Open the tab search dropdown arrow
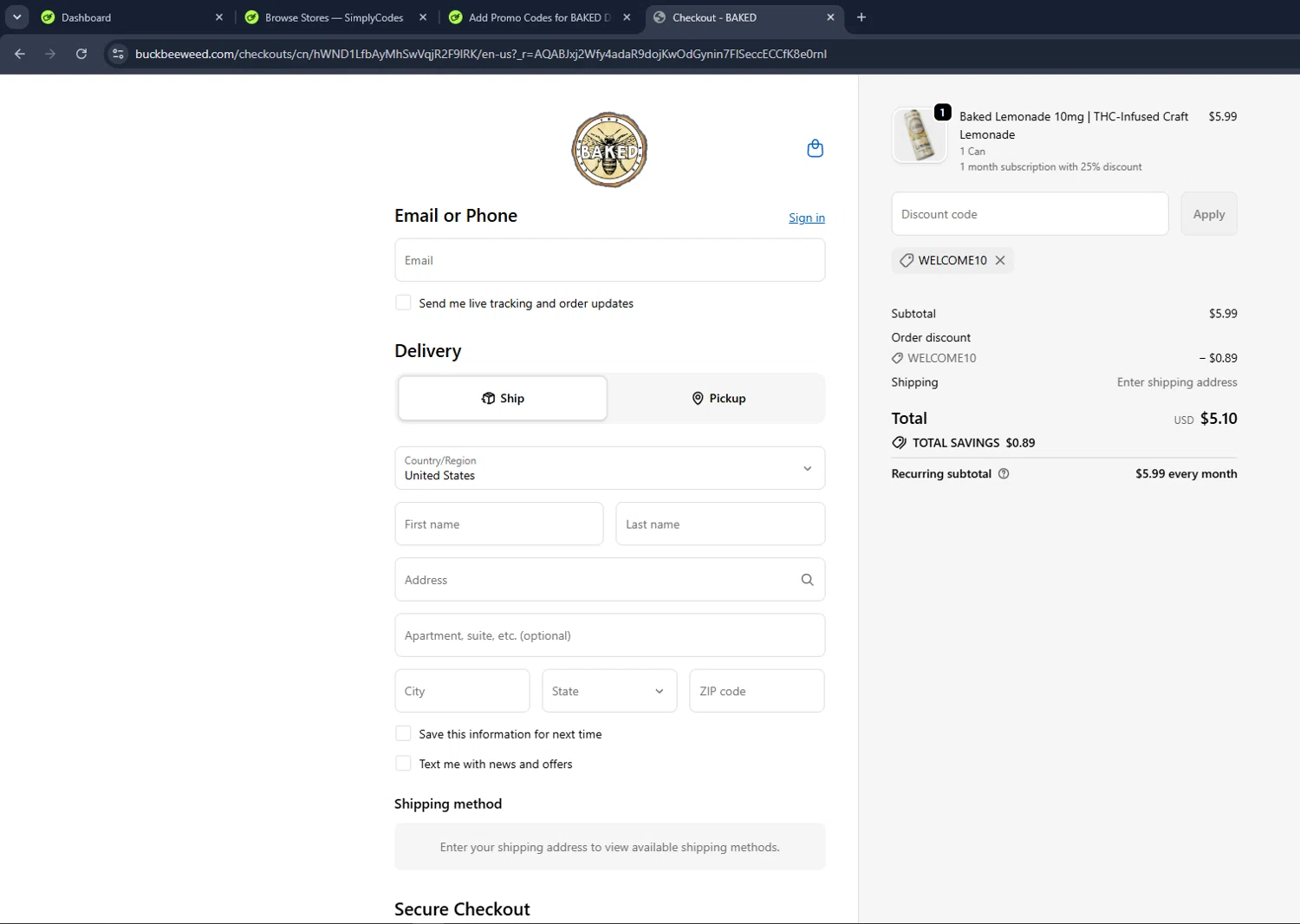1300x924 pixels. point(16,17)
